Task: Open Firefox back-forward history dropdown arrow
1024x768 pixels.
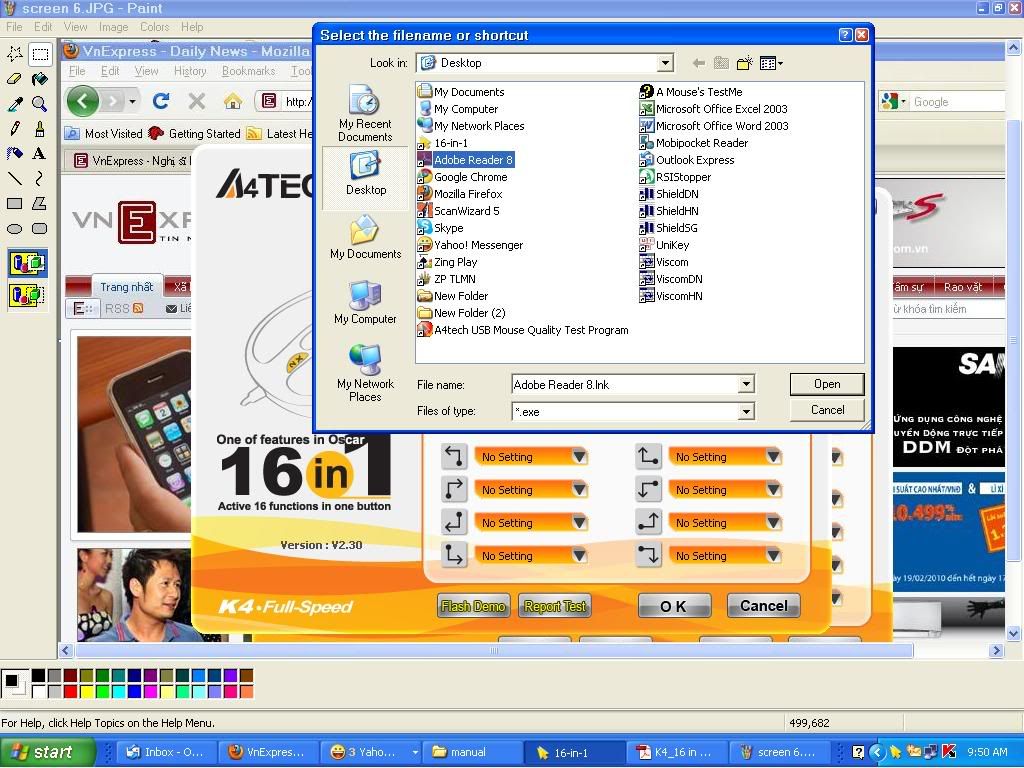Action: pyautogui.click(x=133, y=101)
